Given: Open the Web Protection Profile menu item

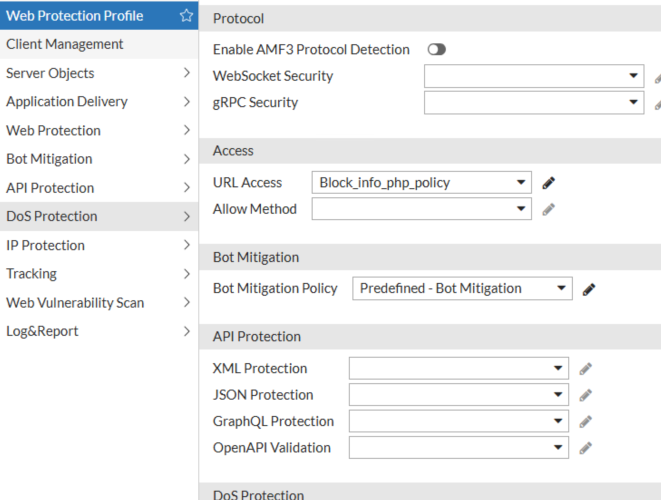Looking at the screenshot, I should (x=75, y=16).
